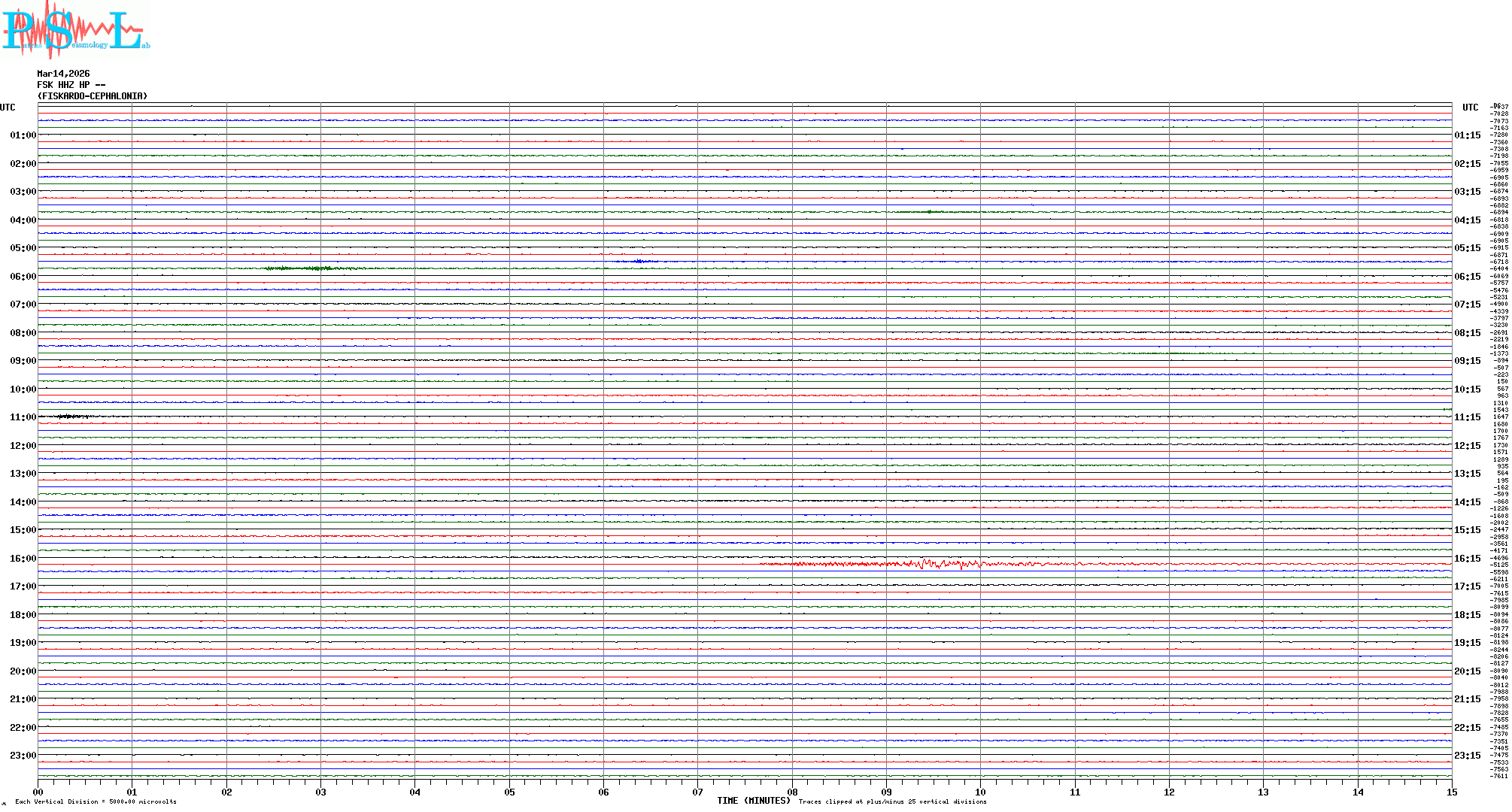Screen dimensions: 1512x812
Task: Click minute 10 on bottom time axis
Action: (x=980, y=792)
